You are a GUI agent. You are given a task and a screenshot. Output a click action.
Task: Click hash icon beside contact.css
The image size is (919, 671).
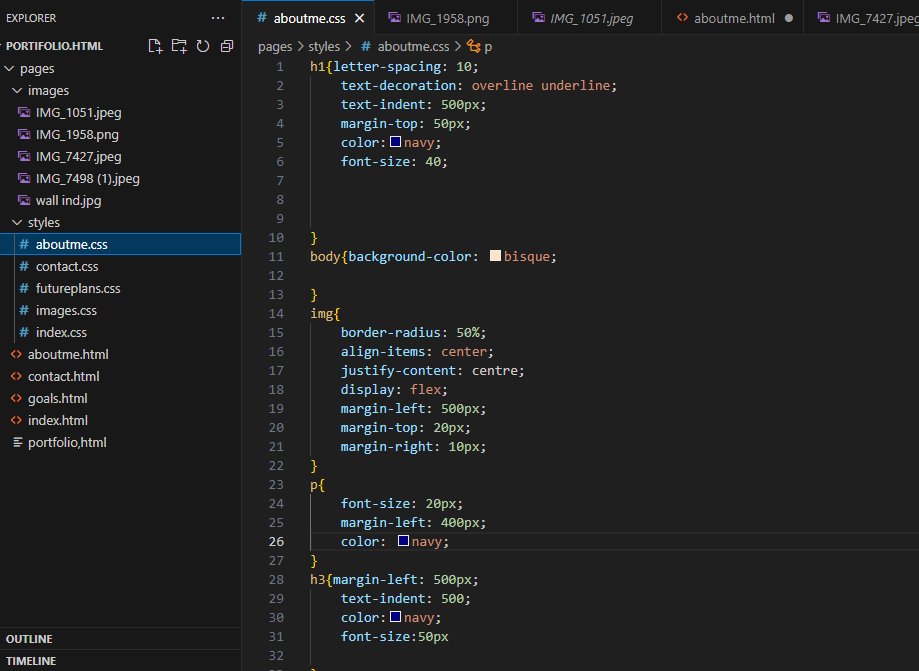point(24,266)
